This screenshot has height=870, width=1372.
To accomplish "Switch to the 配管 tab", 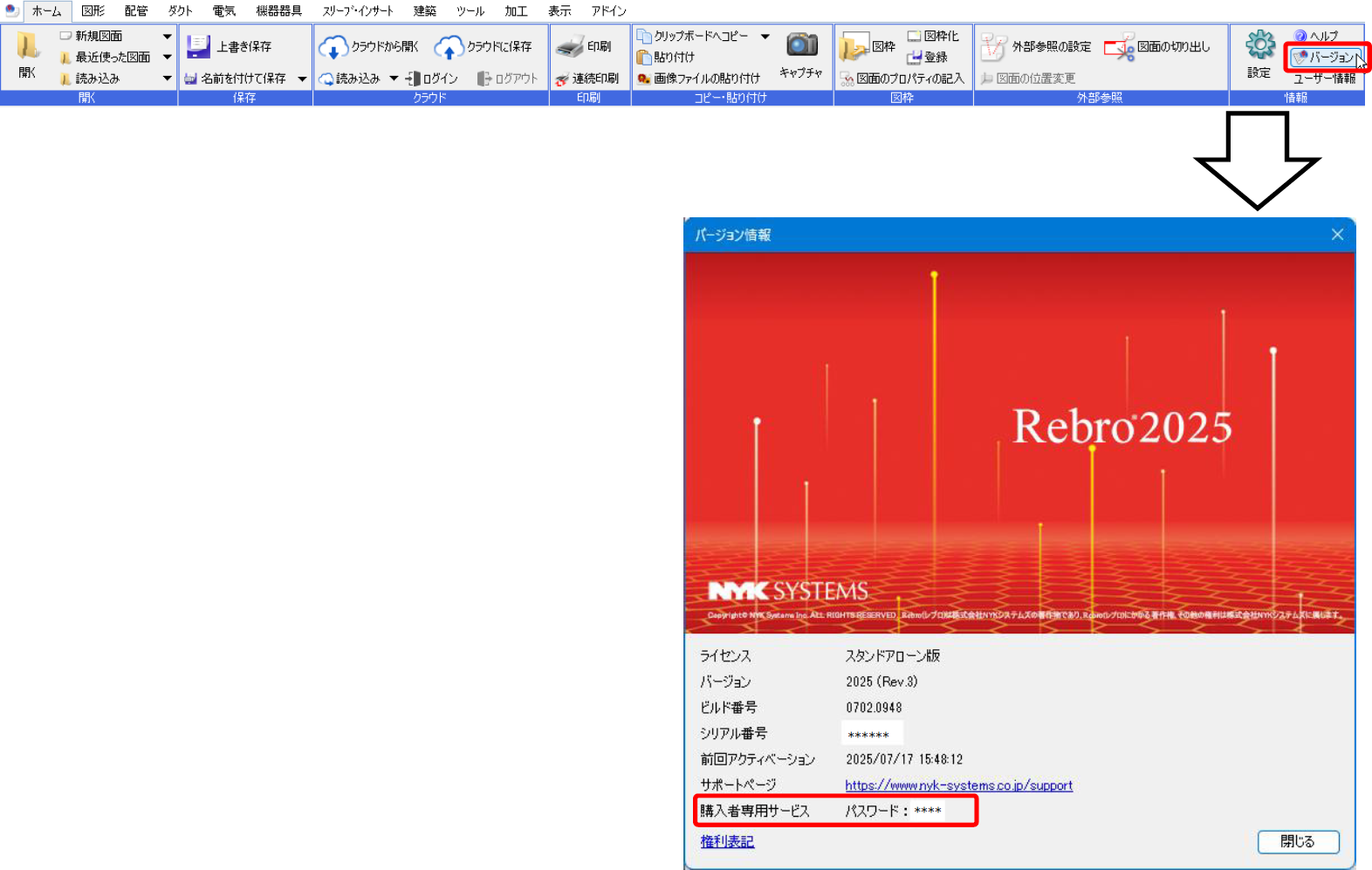I will click(136, 11).
